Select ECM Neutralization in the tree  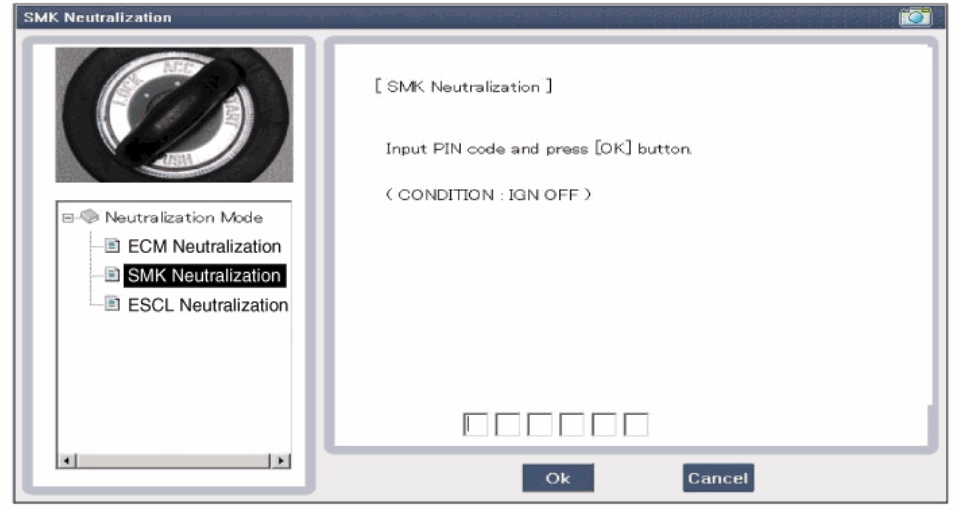(204, 246)
